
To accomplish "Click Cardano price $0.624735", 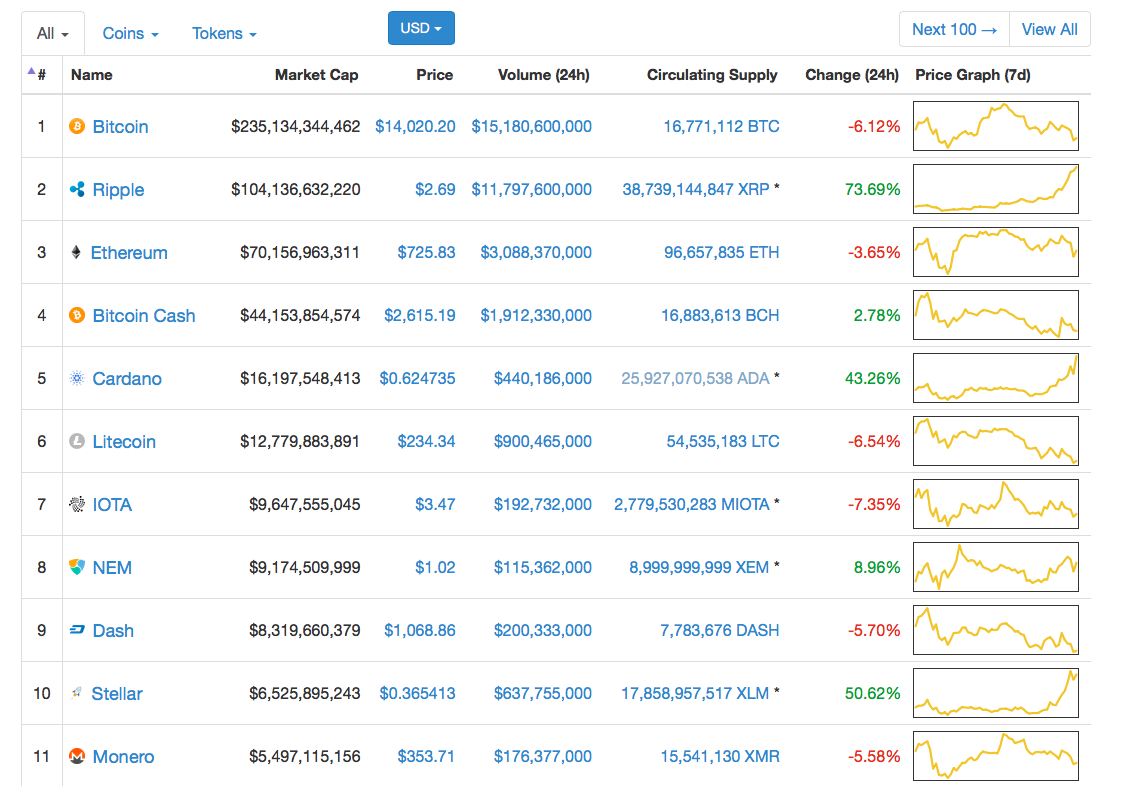I will pos(418,379).
